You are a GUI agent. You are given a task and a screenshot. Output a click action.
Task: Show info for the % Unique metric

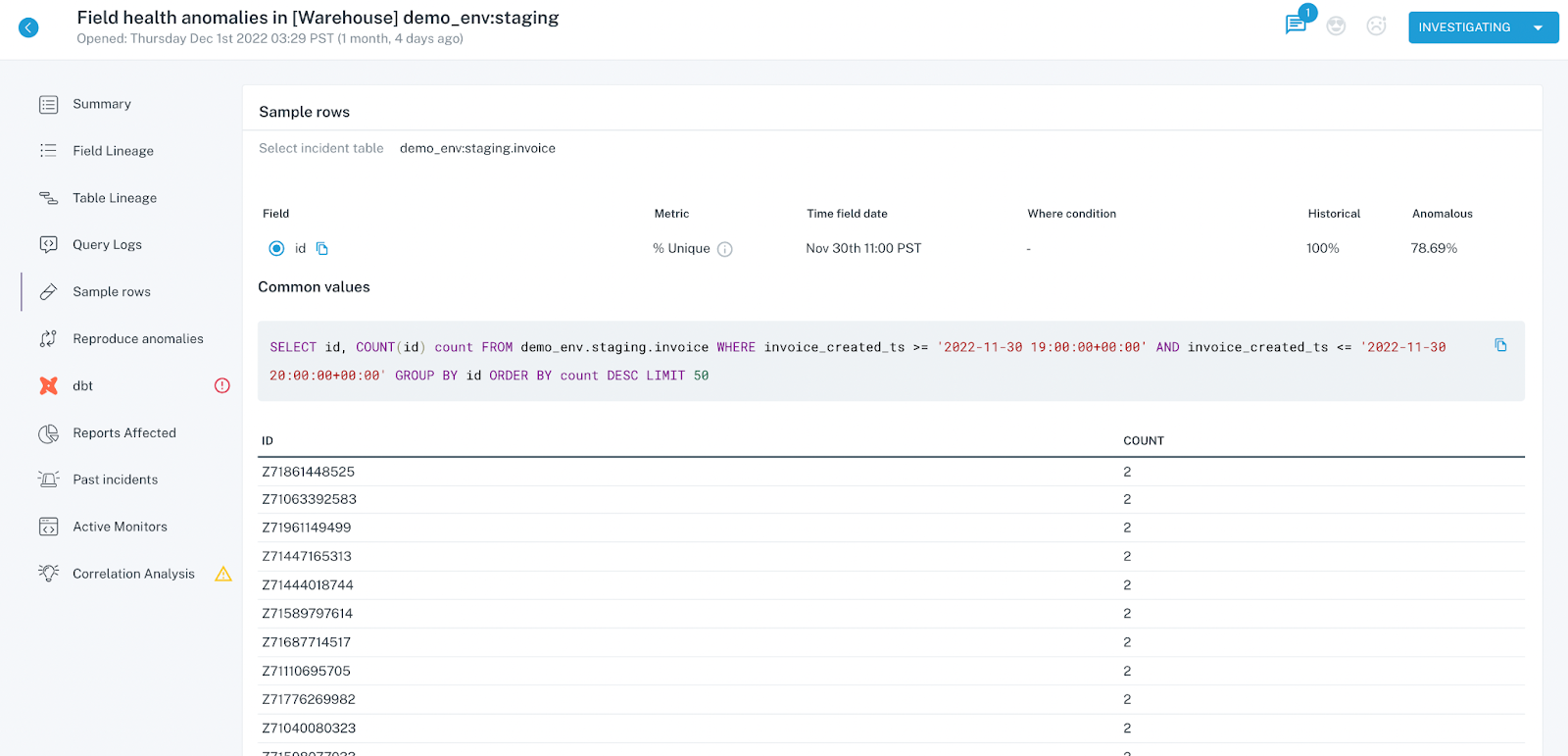(x=725, y=249)
